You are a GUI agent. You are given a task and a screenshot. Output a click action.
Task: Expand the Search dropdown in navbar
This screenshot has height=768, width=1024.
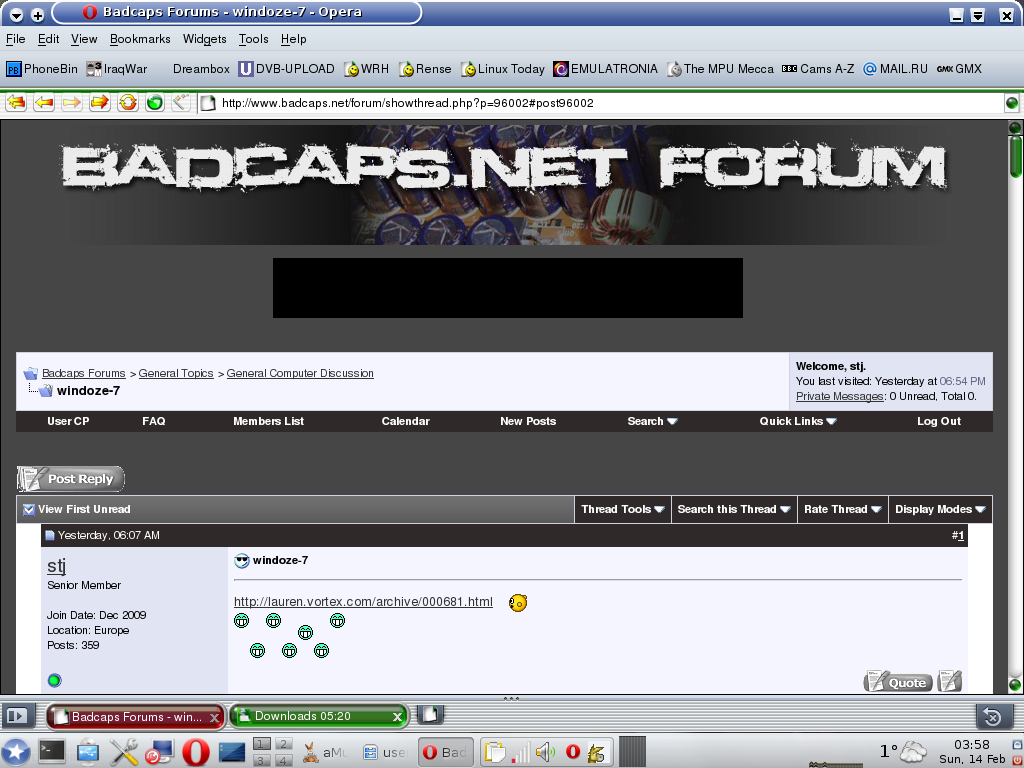click(652, 421)
